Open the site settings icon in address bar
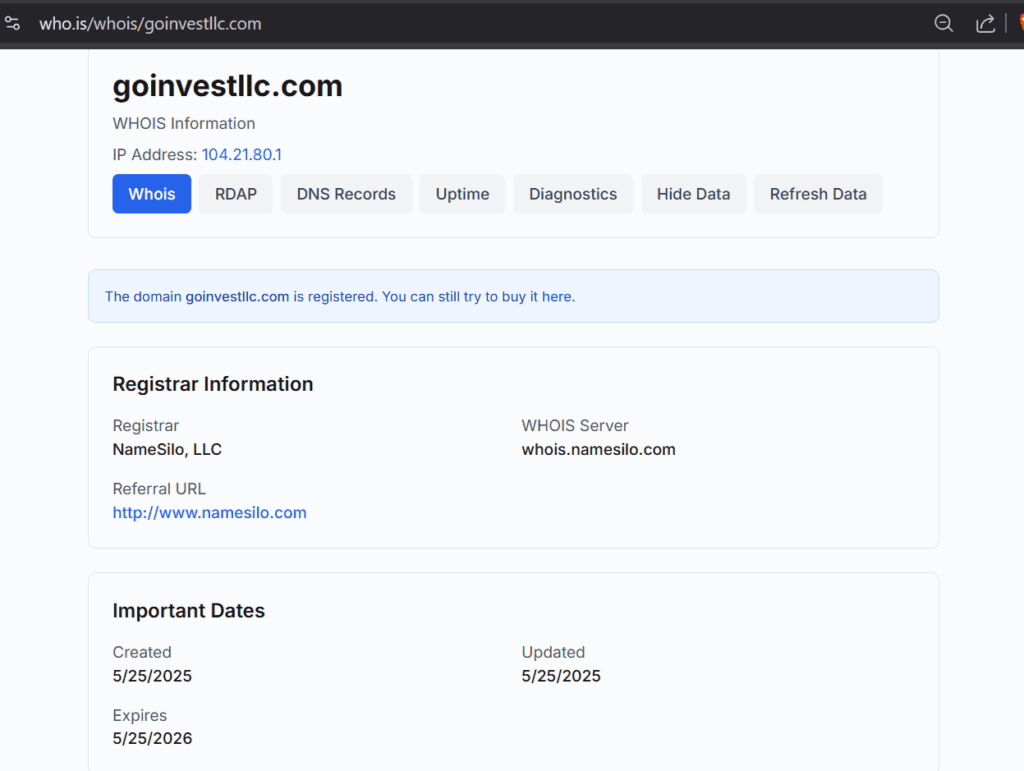The width and height of the screenshot is (1024, 771). 12,24
